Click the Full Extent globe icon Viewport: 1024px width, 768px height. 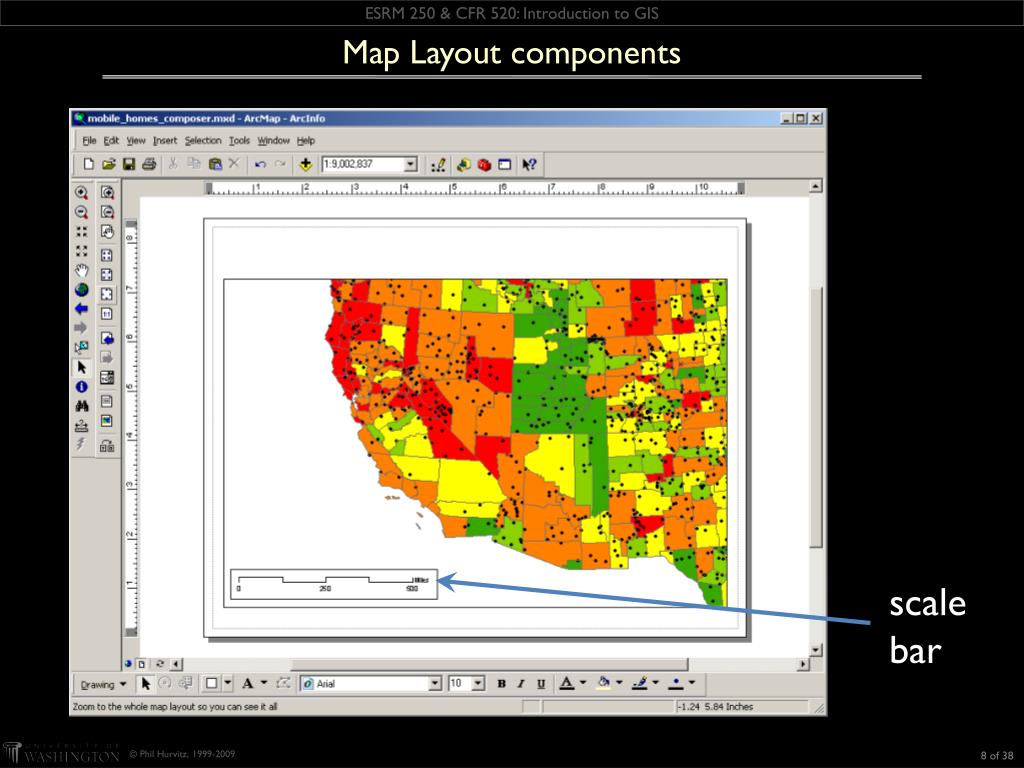(82, 289)
